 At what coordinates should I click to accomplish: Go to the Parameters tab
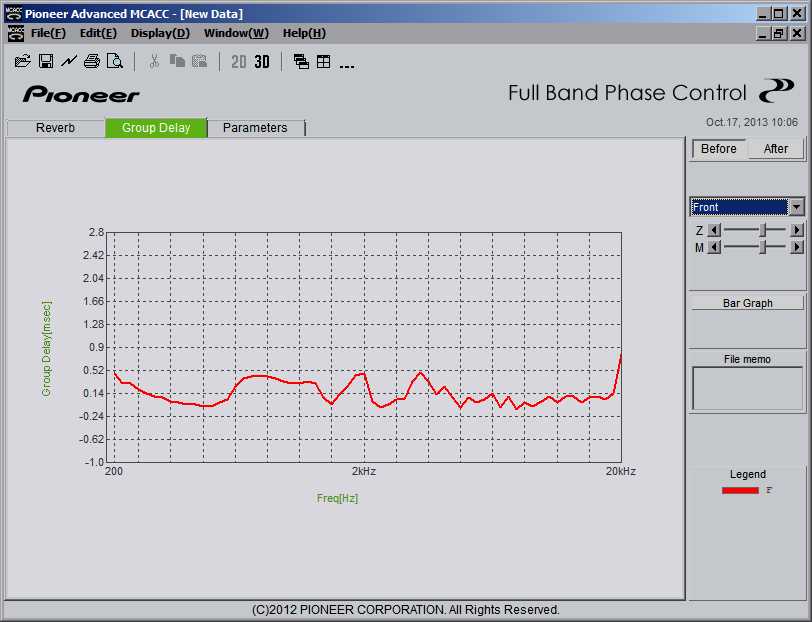click(255, 128)
